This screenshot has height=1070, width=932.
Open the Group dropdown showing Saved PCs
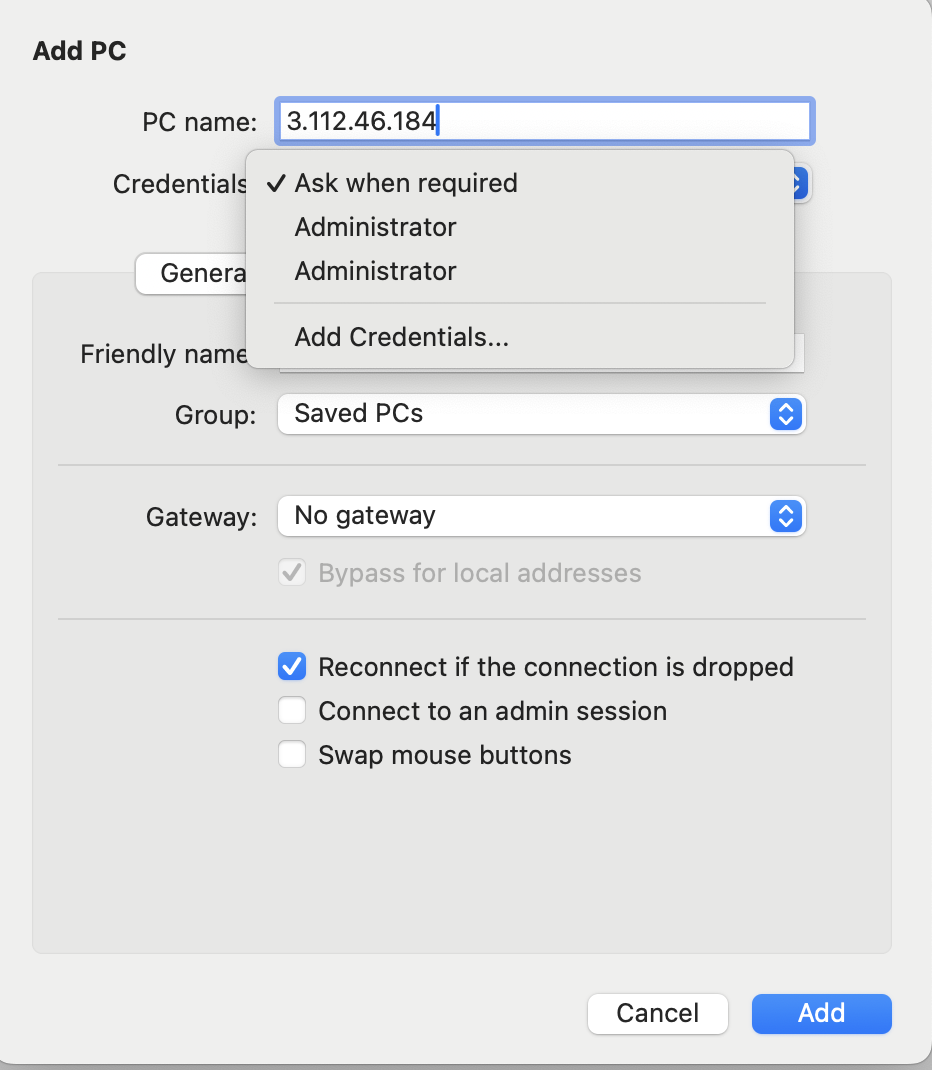pyautogui.click(x=541, y=414)
